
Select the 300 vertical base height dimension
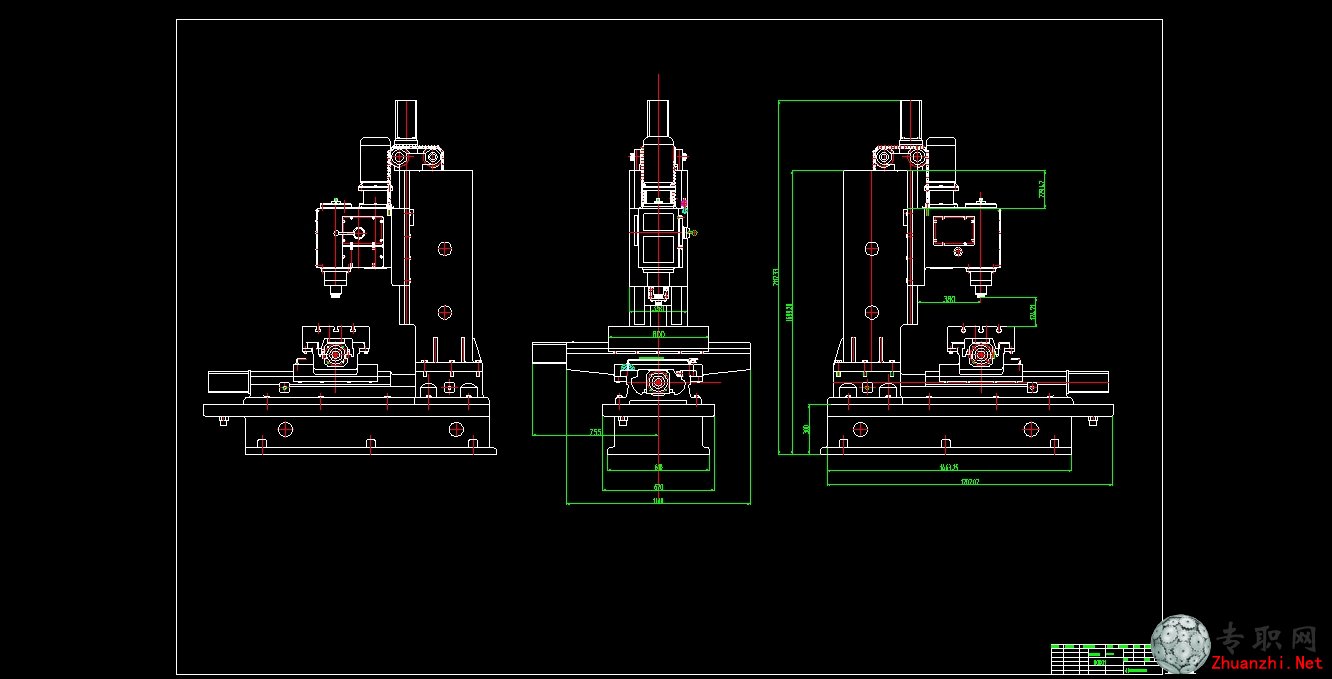coord(806,428)
